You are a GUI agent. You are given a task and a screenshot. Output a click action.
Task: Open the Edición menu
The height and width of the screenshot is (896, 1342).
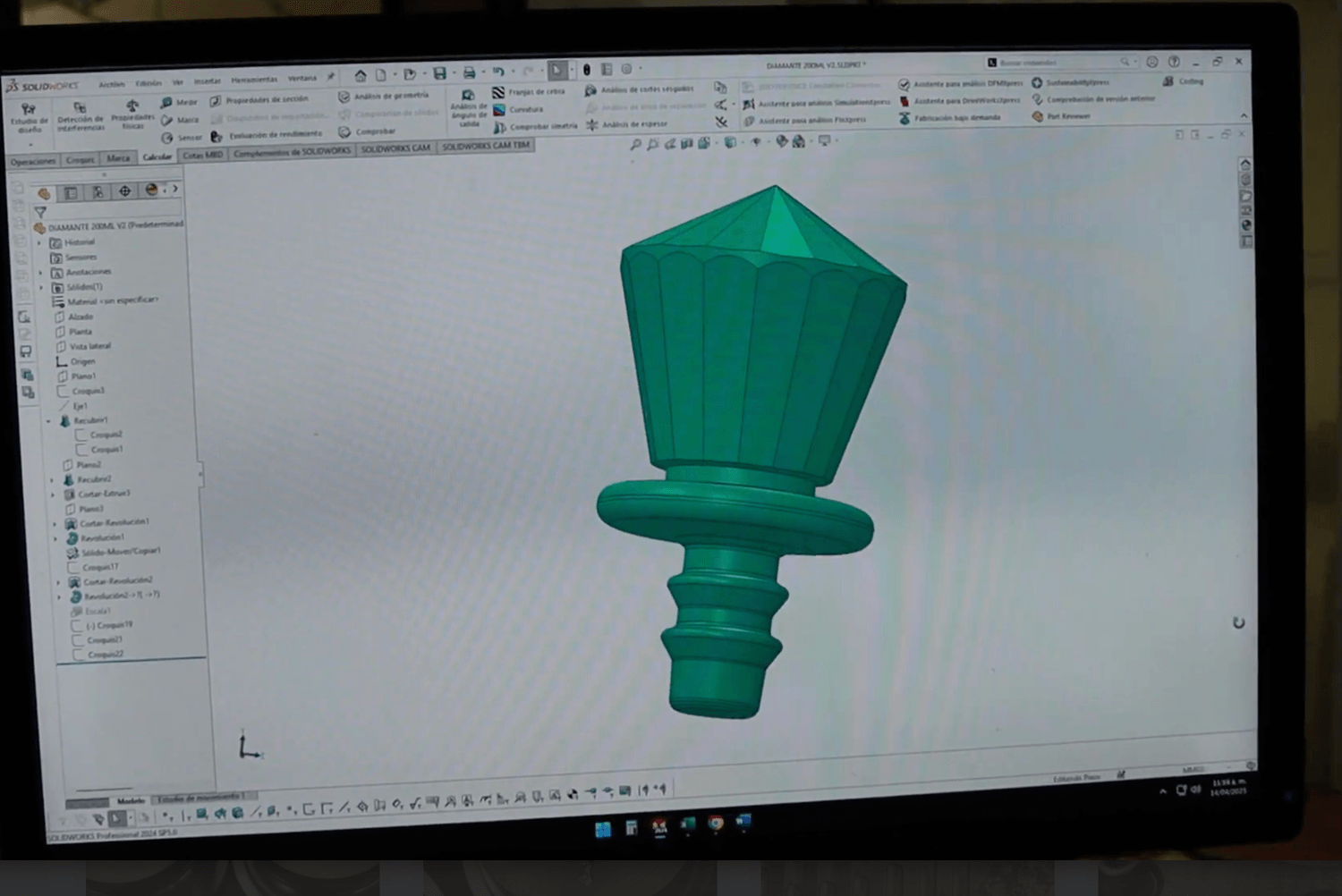click(149, 84)
